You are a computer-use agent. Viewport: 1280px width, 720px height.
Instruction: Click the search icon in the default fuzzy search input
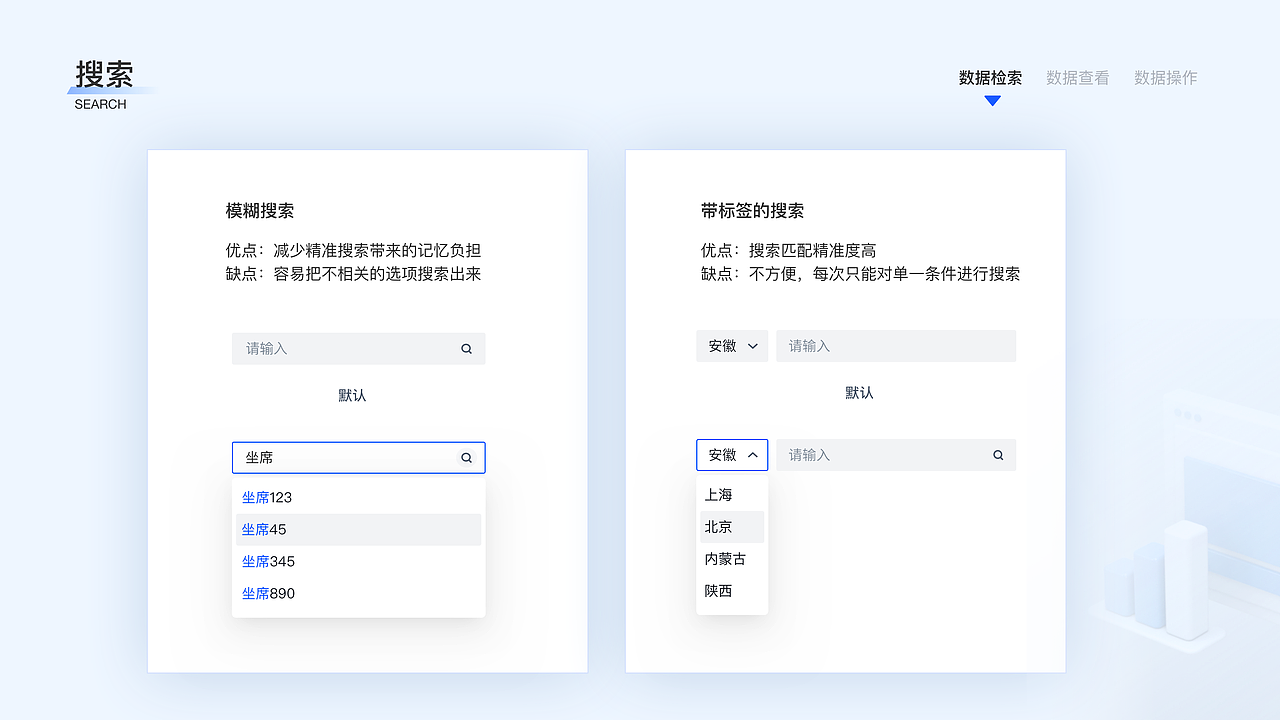pos(466,348)
